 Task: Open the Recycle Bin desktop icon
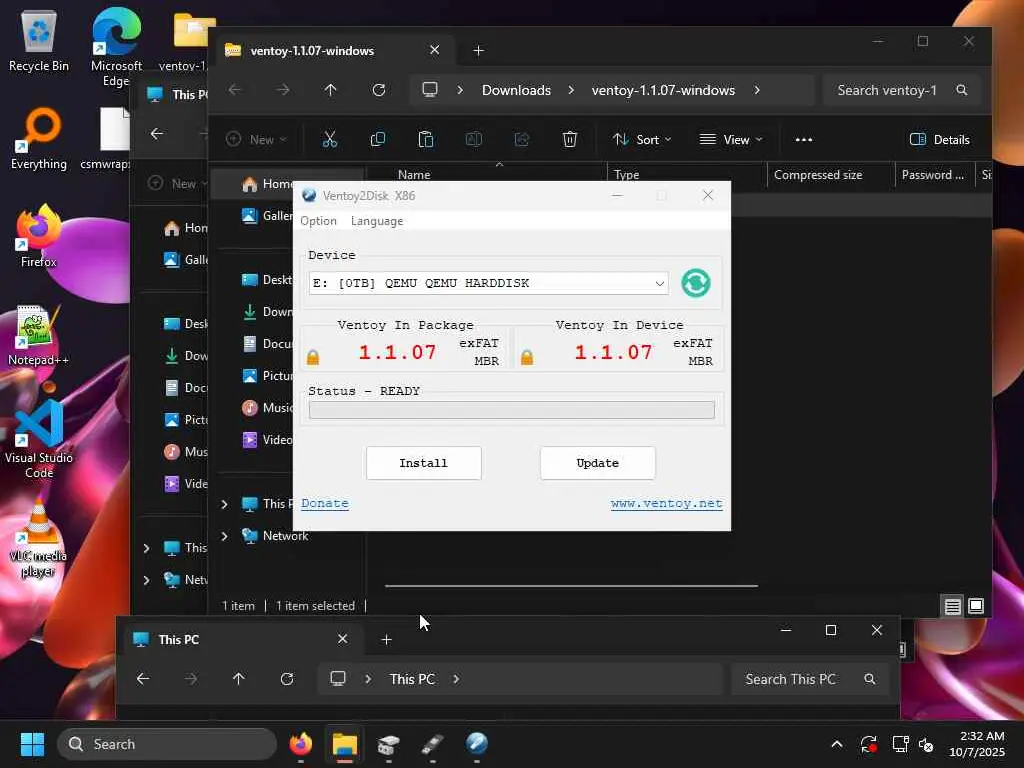pos(39,41)
